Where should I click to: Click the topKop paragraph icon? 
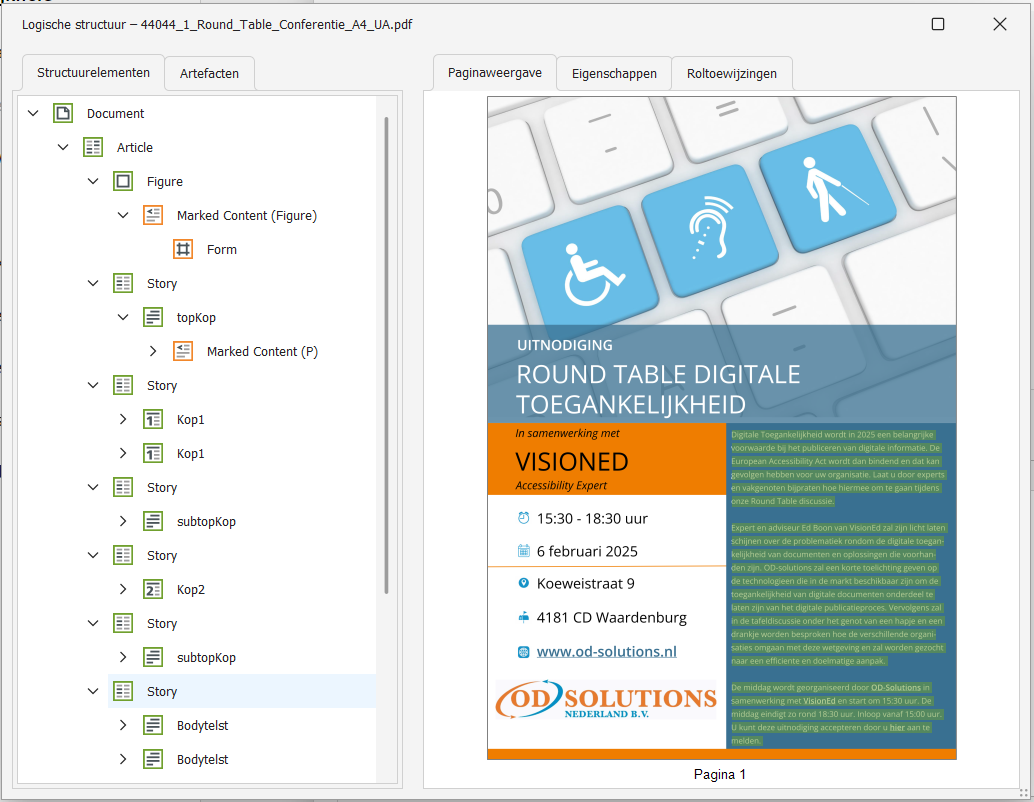click(153, 317)
